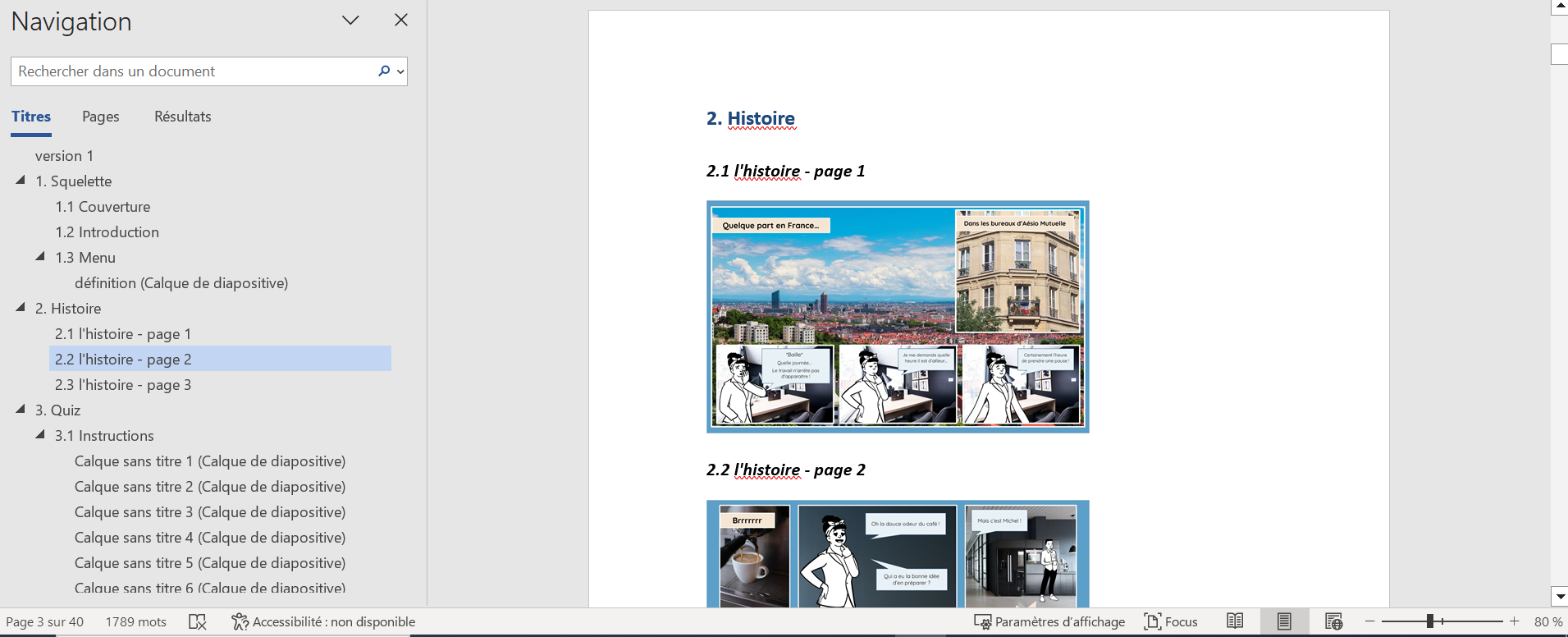Select the Print Layout view icon
The width and height of the screenshot is (1568, 637).
(1284, 621)
